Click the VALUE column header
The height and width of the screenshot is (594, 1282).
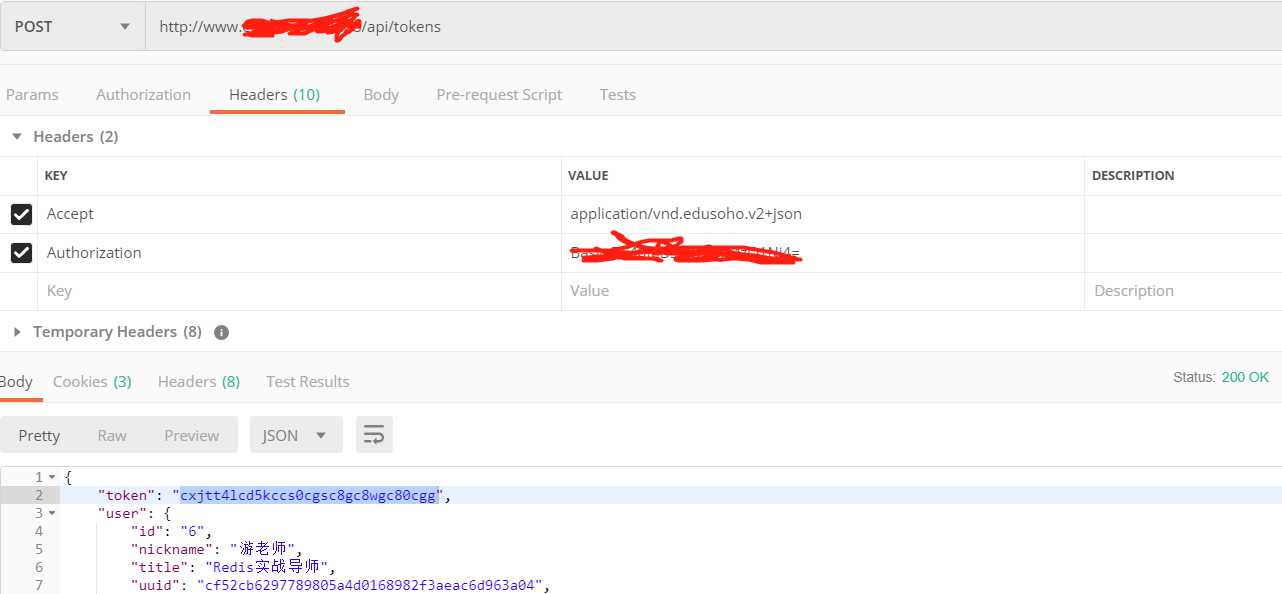point(588,176)
